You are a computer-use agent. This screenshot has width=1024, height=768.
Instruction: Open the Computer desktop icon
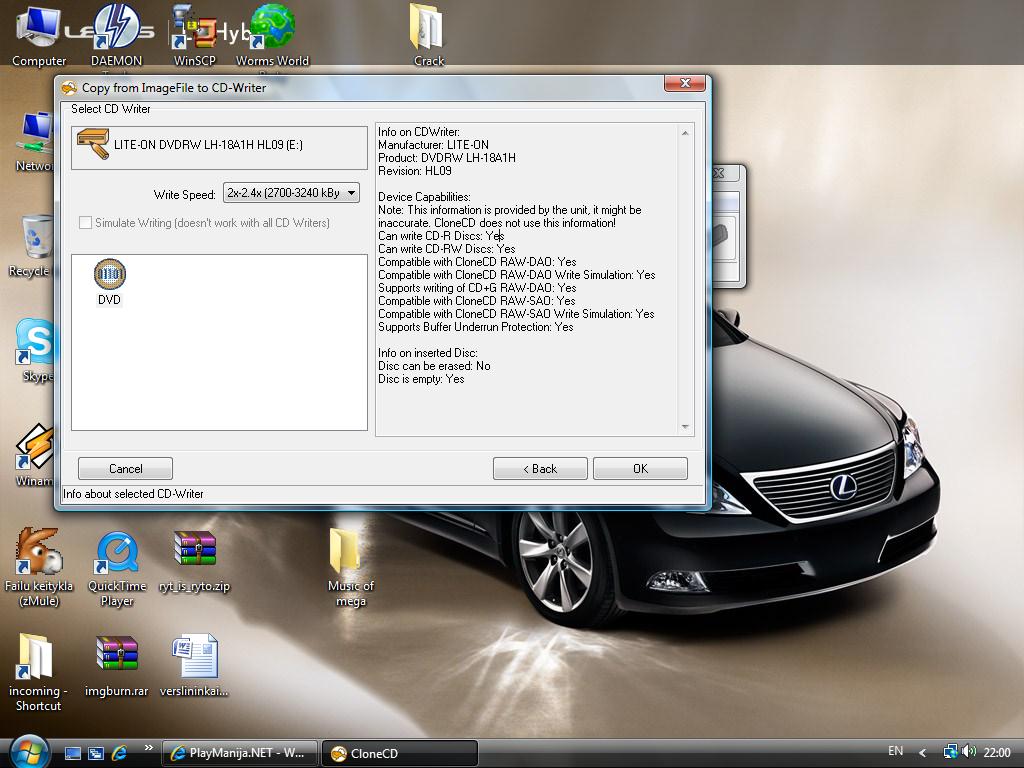pos(39,35)
